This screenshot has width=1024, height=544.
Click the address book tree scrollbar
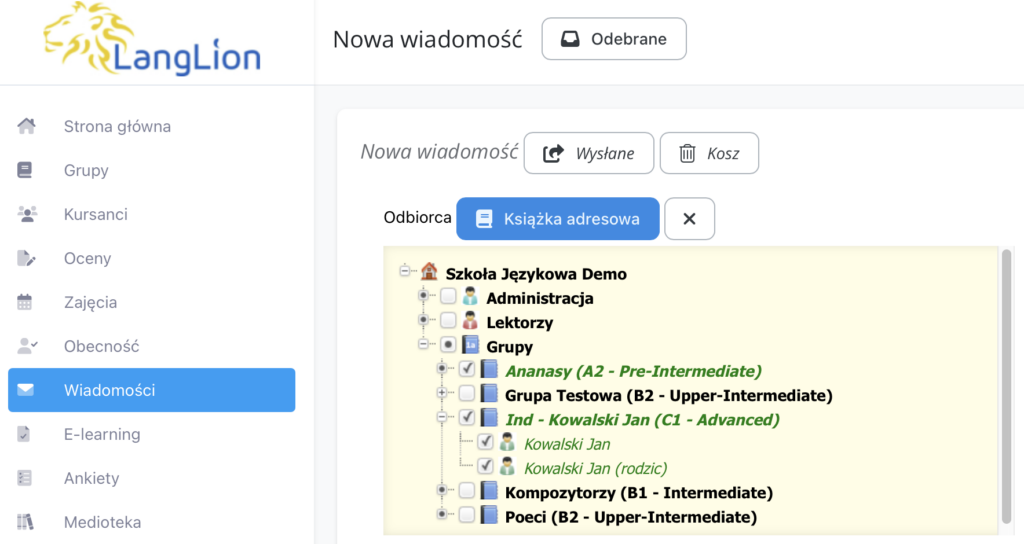[1006, 390]
